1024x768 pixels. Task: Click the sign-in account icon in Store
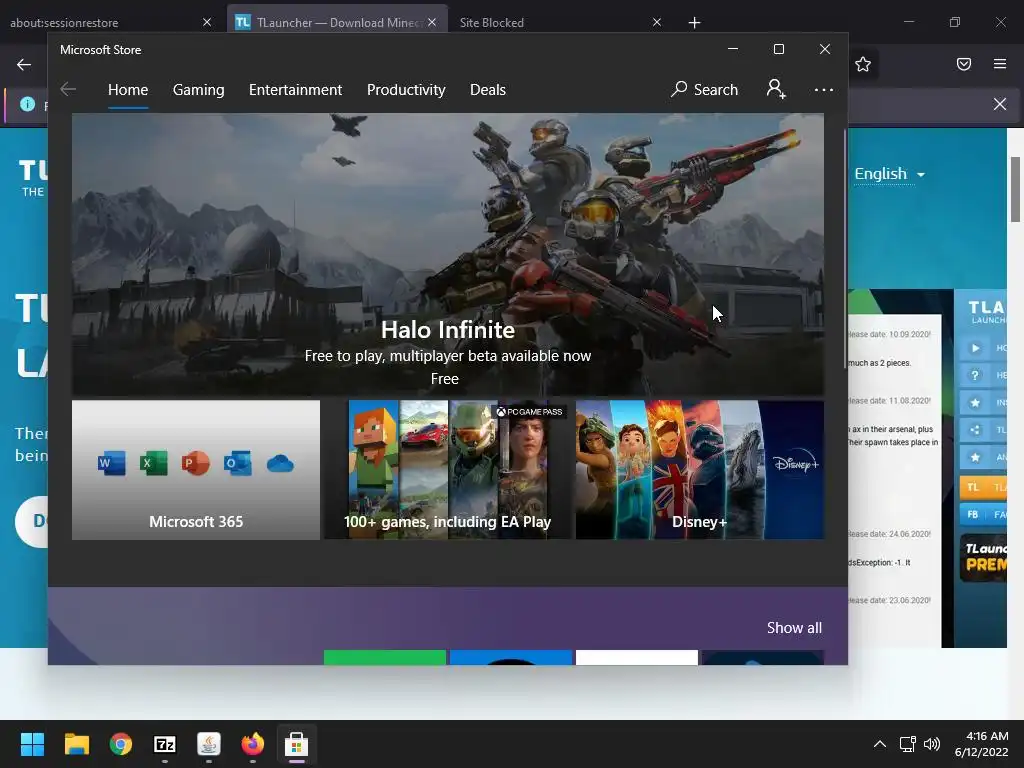click(776, 89)
